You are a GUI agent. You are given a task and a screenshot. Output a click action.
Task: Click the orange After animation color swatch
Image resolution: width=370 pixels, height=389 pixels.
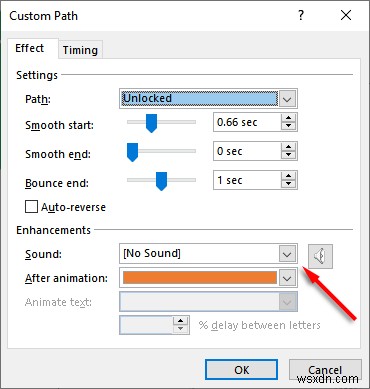click(x=200, y=278)
